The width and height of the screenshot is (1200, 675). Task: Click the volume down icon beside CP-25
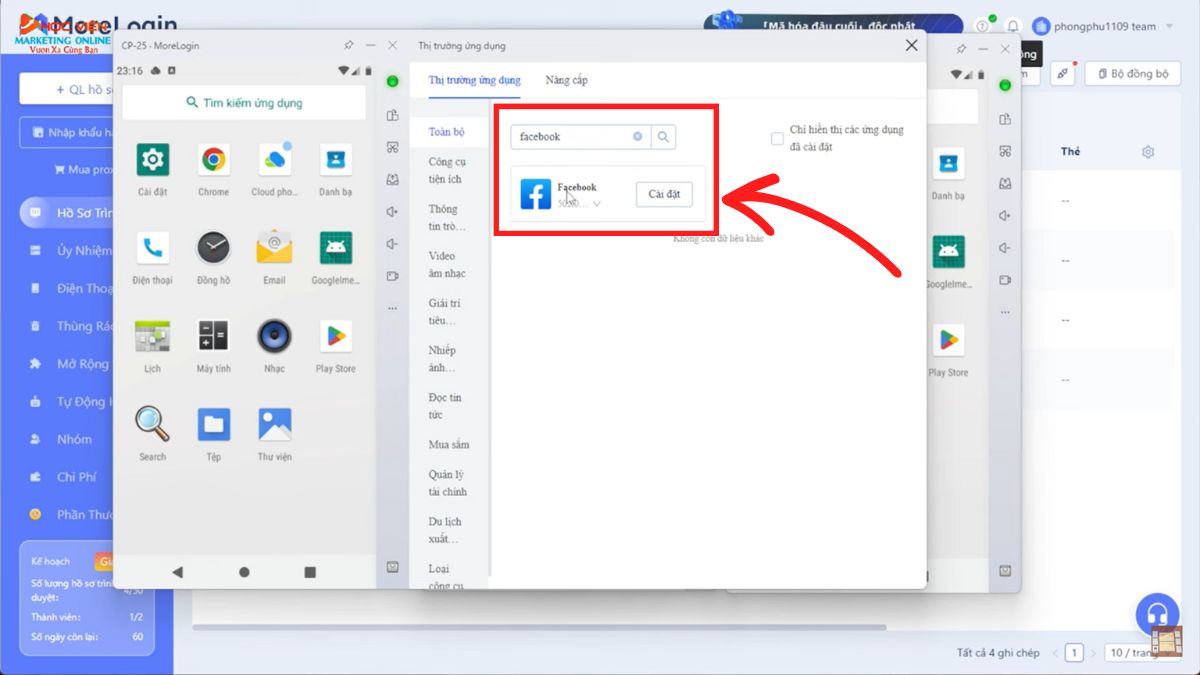coord(393,244)
